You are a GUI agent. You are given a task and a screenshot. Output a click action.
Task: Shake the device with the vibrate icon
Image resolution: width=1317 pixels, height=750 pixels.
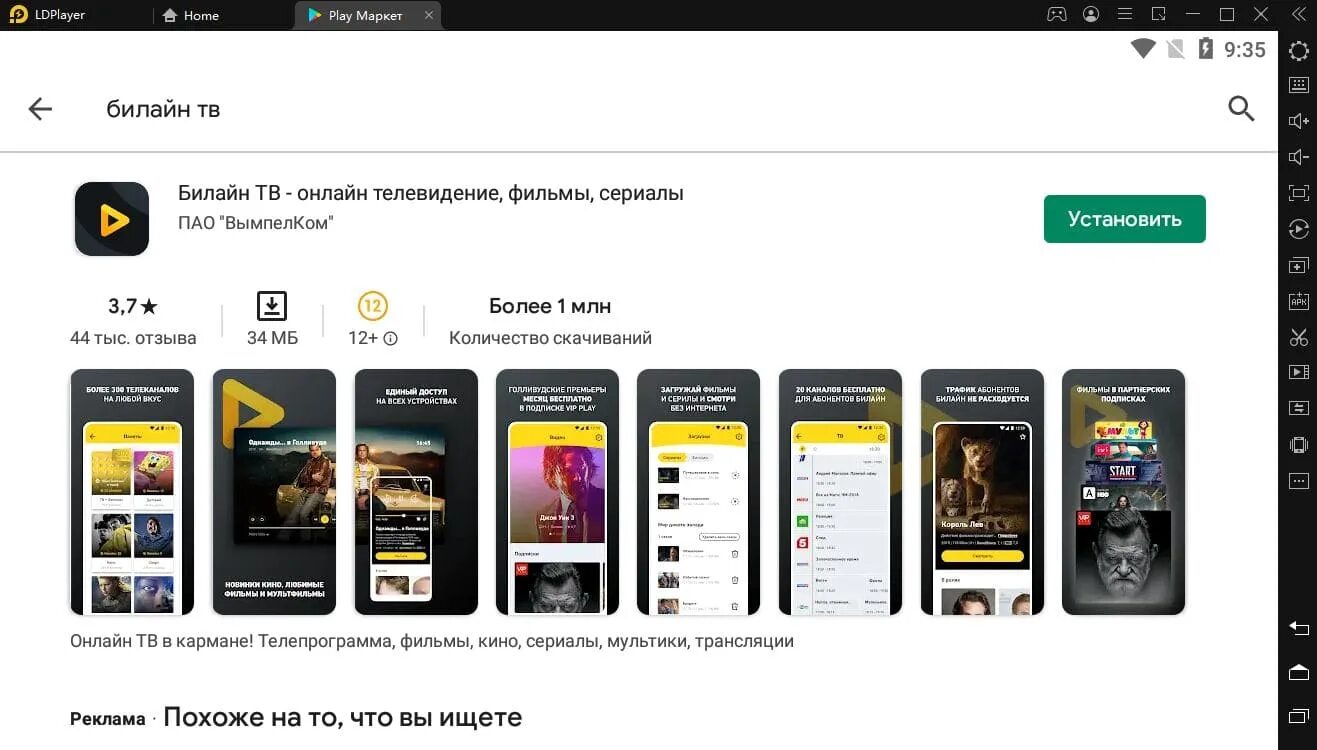(x=1298, y=445)
